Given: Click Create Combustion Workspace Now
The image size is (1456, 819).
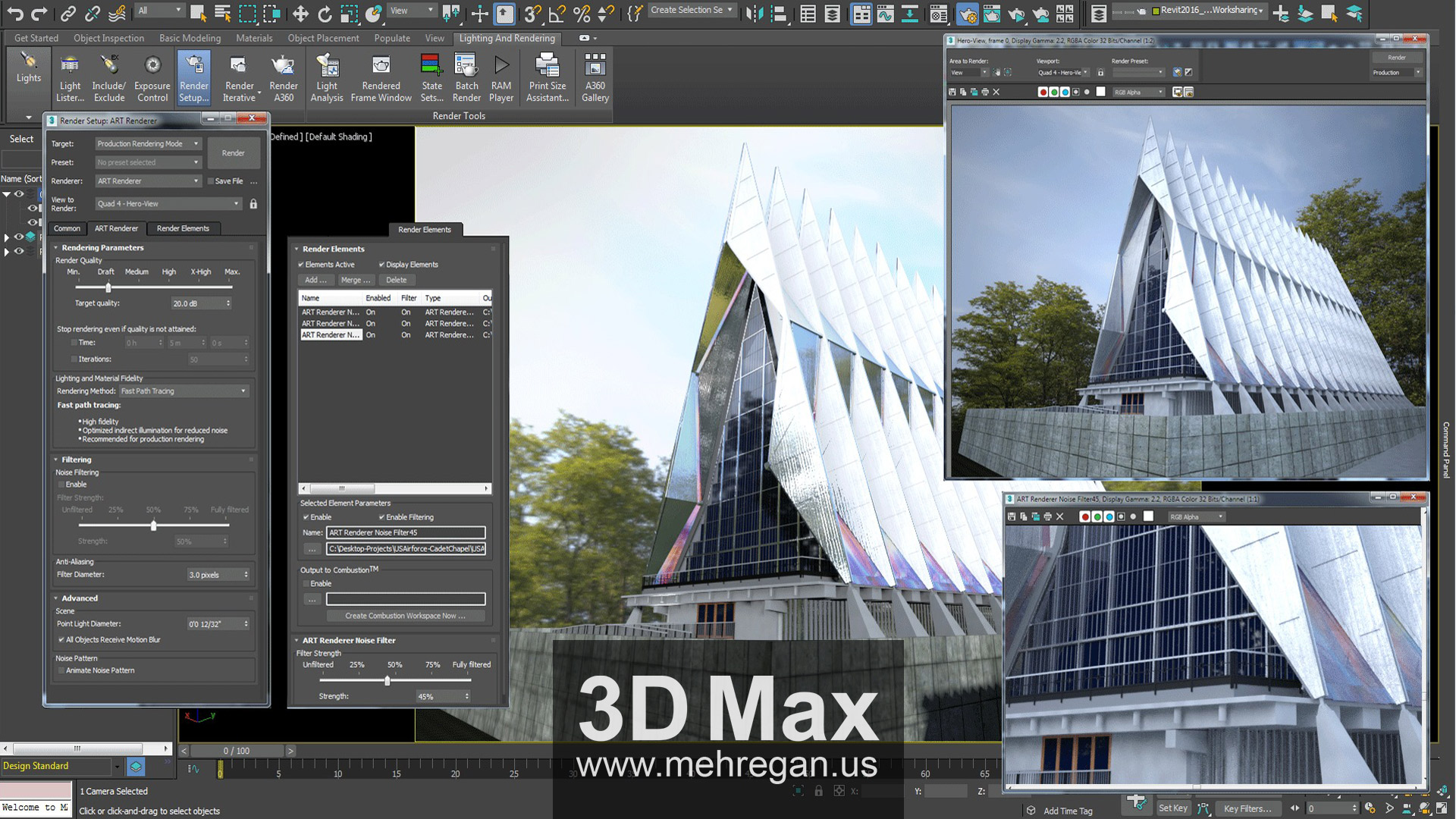Looking at the screenshot, I should pos(405,616).
